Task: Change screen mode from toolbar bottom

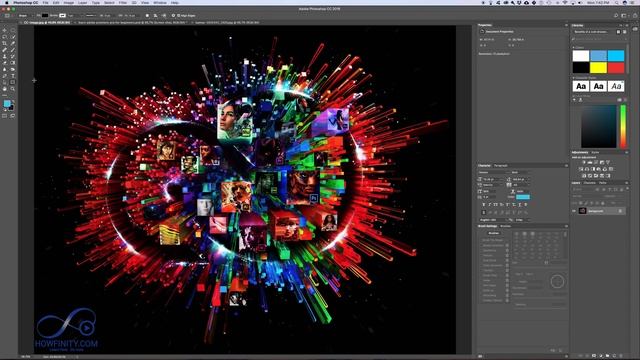Action: click(x=13, y=116)
